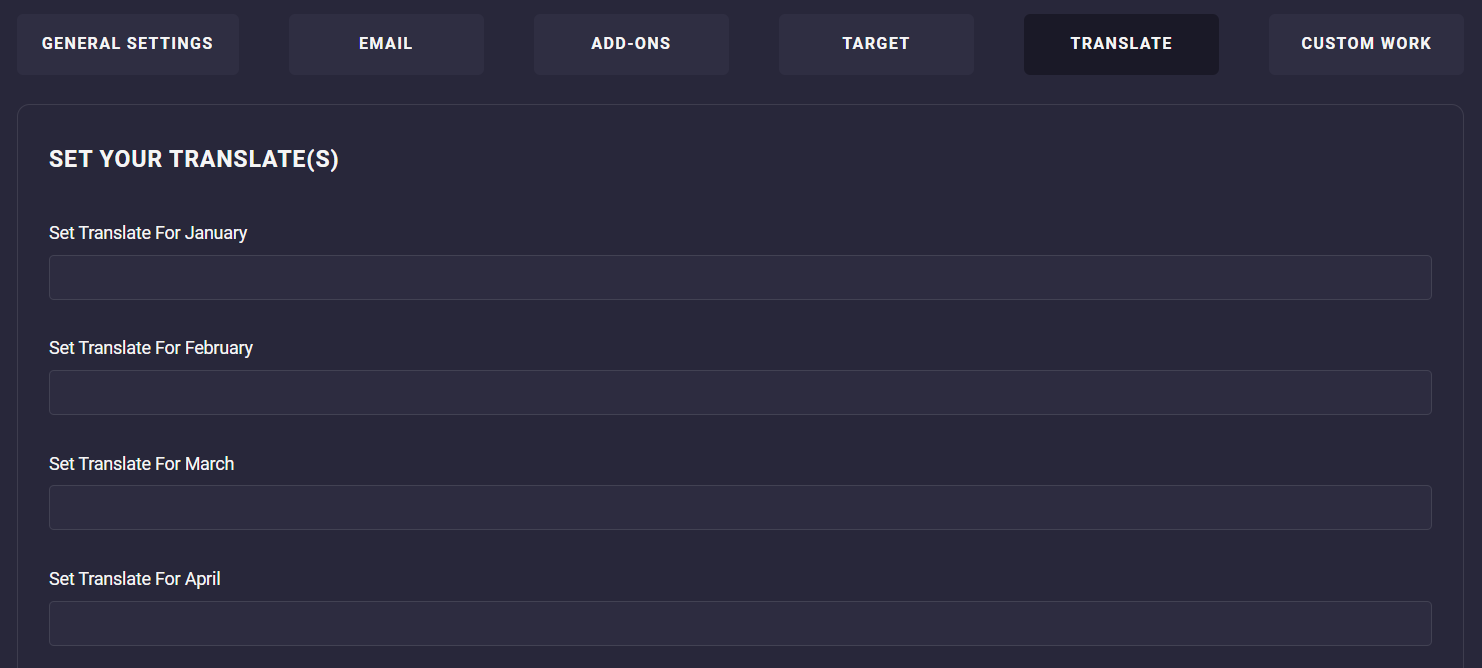Image resolution: width=1482 pixels, height=668 pixels.
Task: Place cursor in the first month's translate box
Action: click(x=740, y=277)
